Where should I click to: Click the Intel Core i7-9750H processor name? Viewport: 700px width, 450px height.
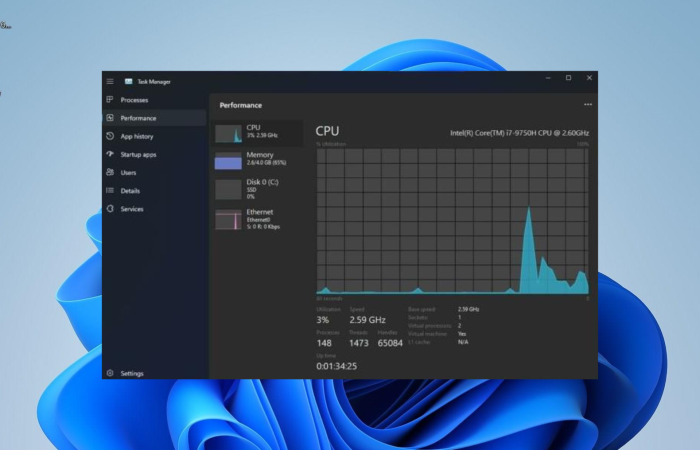click(520, 133)
